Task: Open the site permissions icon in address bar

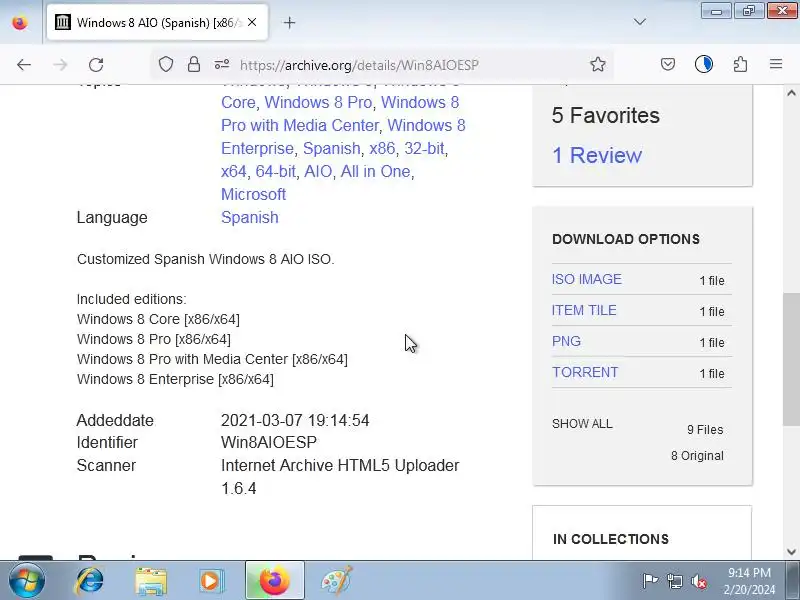Action: 222,64
